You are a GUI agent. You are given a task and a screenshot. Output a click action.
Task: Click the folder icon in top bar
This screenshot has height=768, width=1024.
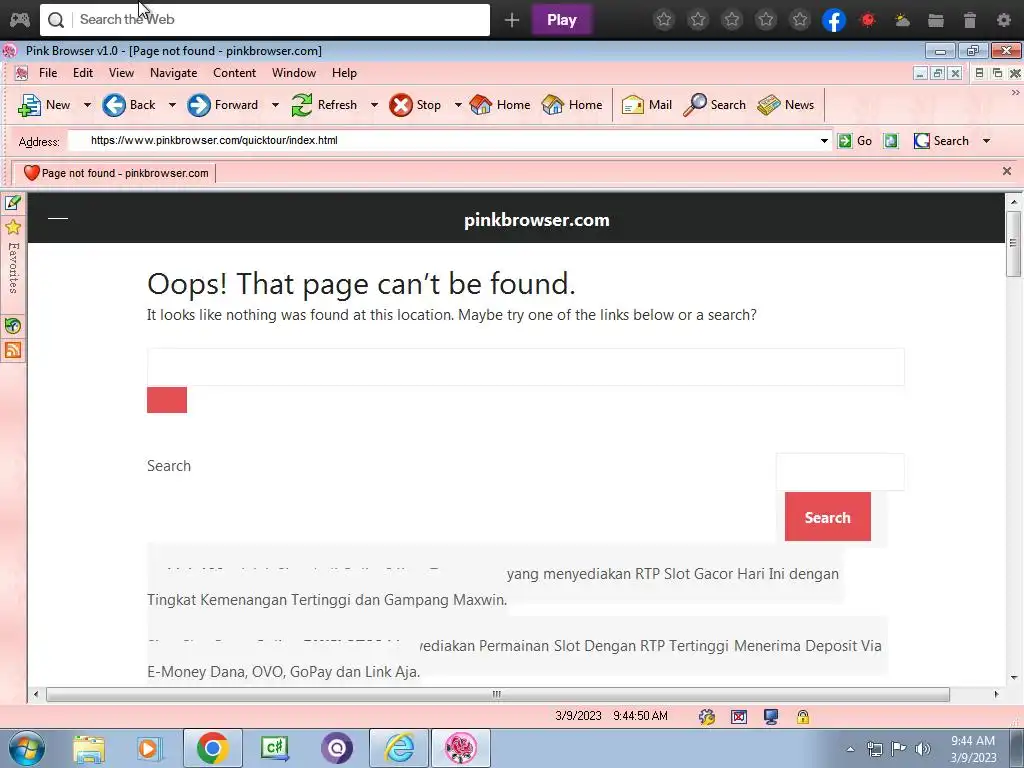[936, 20]
